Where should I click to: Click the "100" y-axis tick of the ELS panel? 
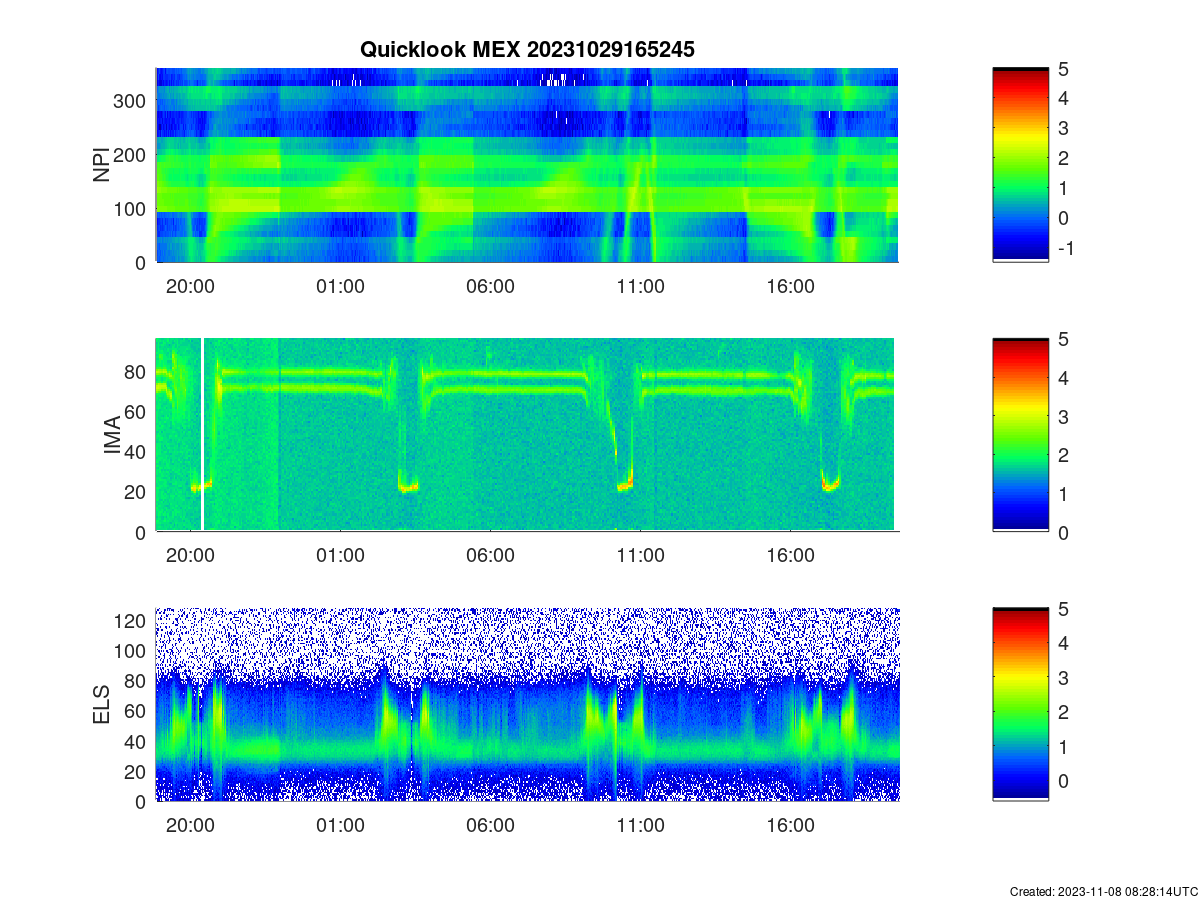pyautogui.click(x=132, y=651)
